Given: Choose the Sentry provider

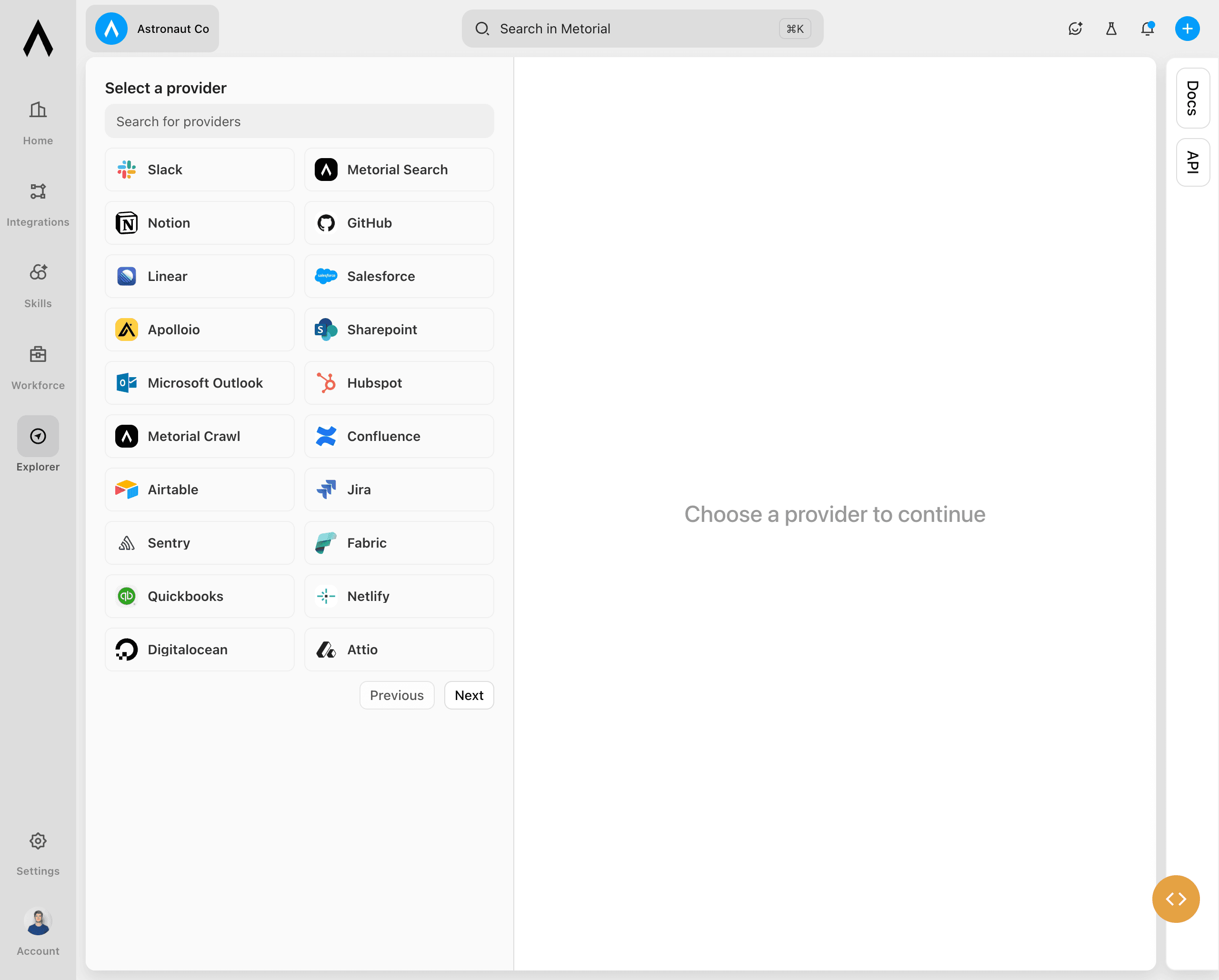Looking at the screenshot, I should tap(200, 543).
